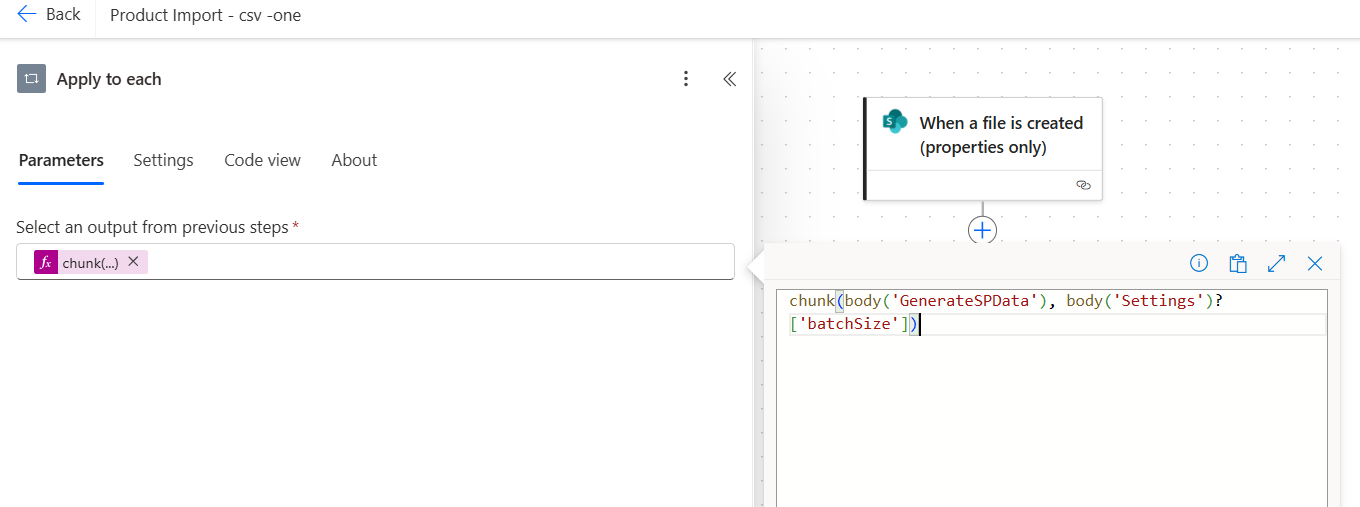Click the clipboard paste icon in editor
This screenshot has height=507, width=1360.
click(1238, 263)
